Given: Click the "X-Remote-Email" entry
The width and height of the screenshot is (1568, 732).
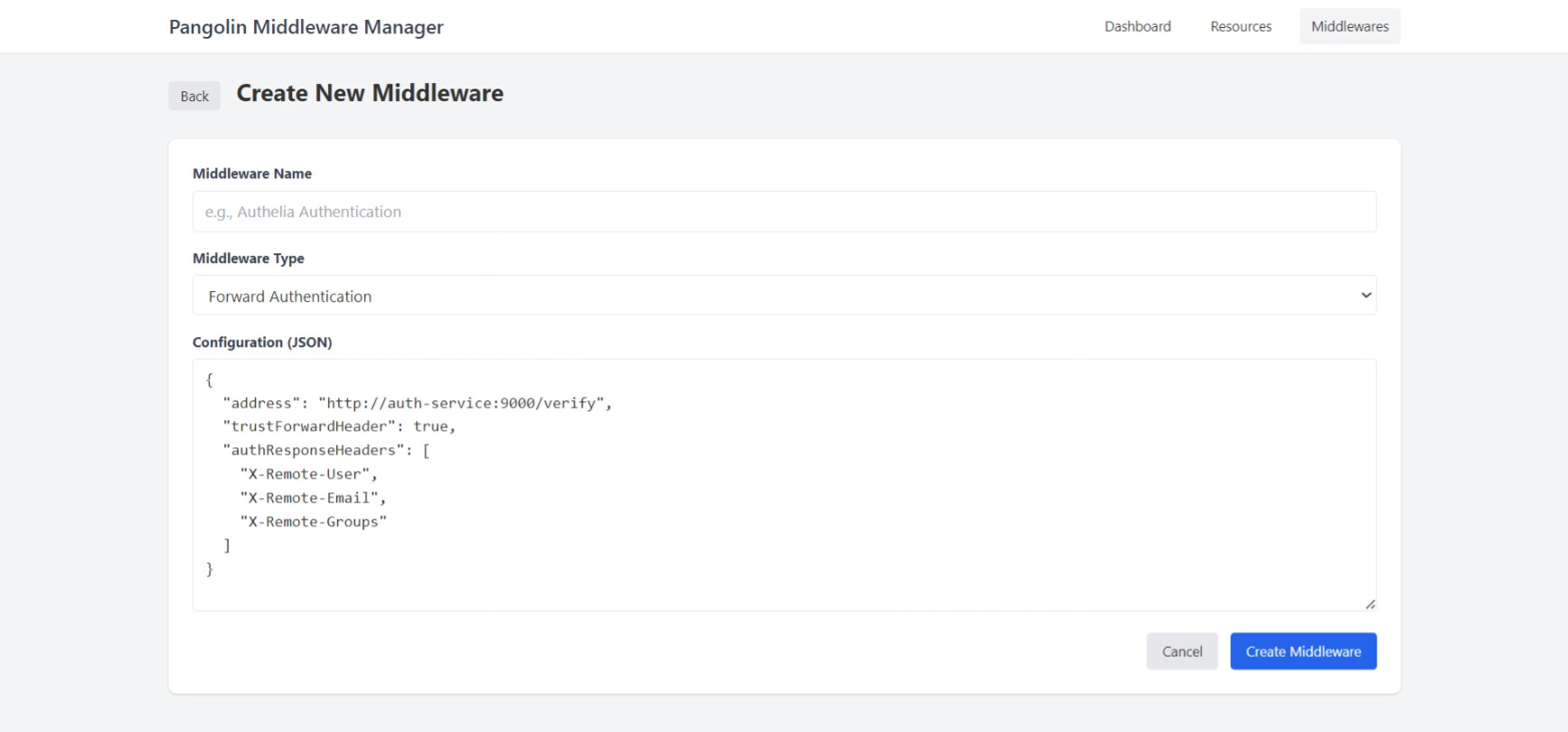Looking at the screenshot, I should click(313, 498).
